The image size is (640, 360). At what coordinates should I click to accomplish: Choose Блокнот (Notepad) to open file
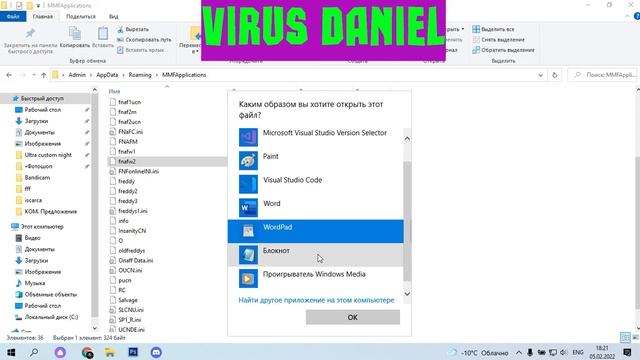316,255
